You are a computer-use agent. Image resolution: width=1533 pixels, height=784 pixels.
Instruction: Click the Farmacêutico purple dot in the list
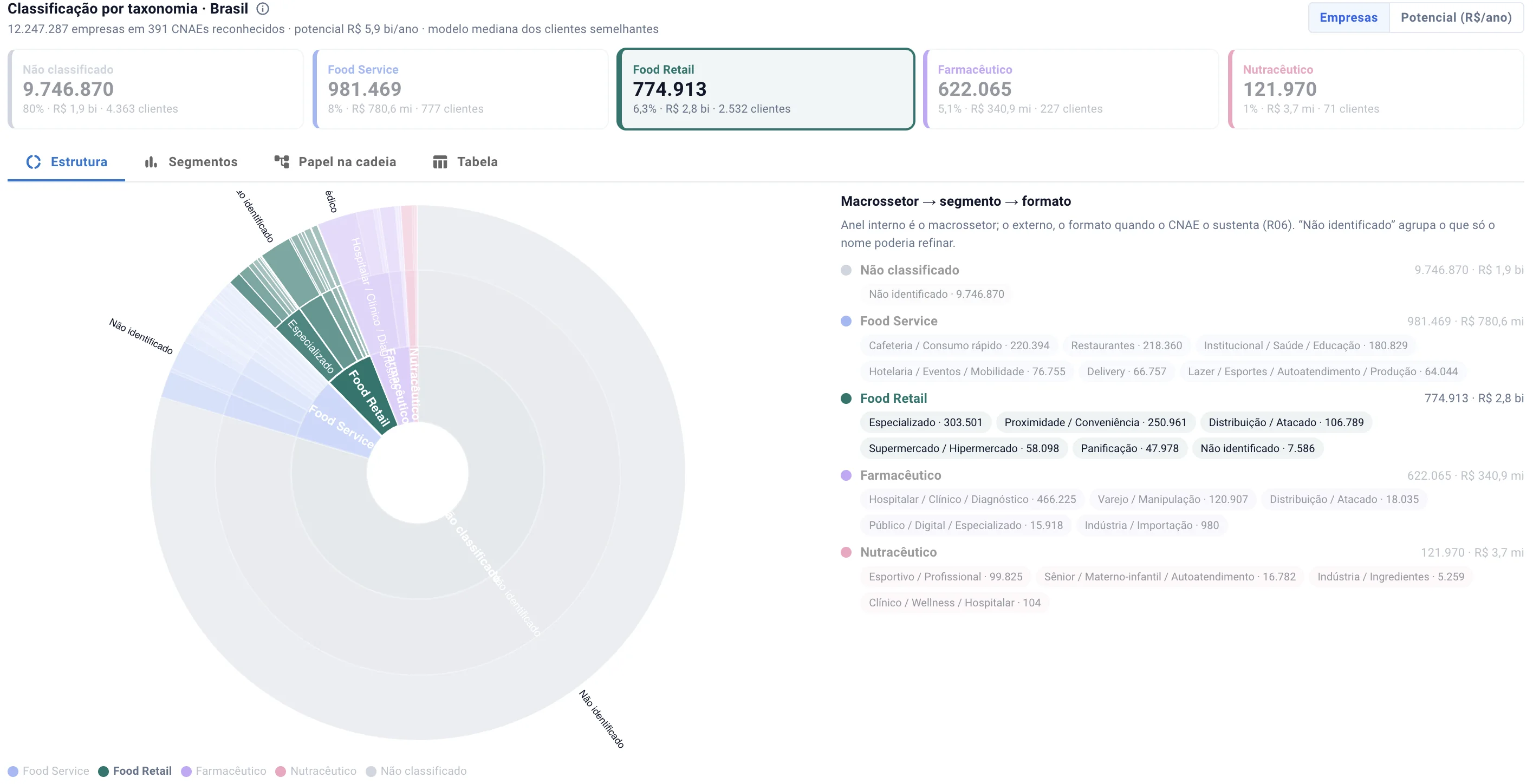[846, 475]
